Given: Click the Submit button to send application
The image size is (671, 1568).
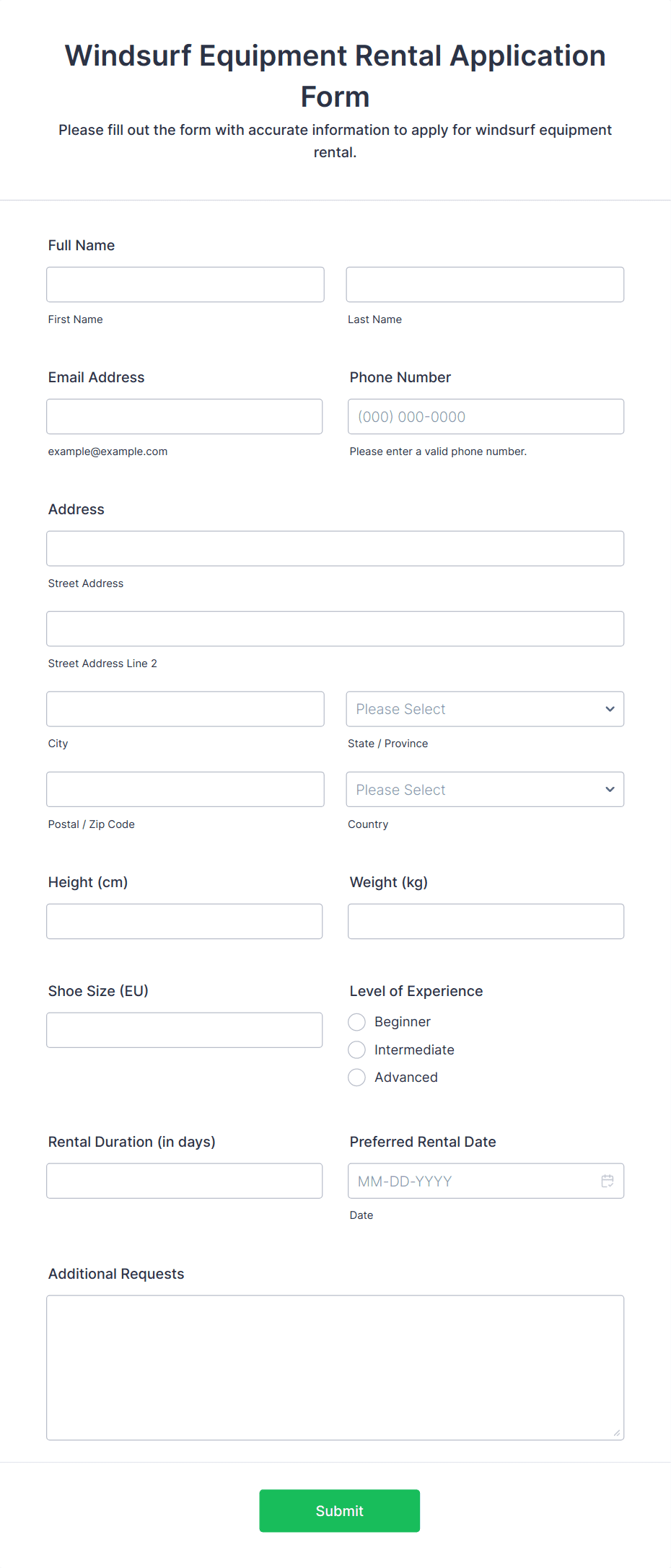Looking at the screenshot, I should tap(339, 1510).
